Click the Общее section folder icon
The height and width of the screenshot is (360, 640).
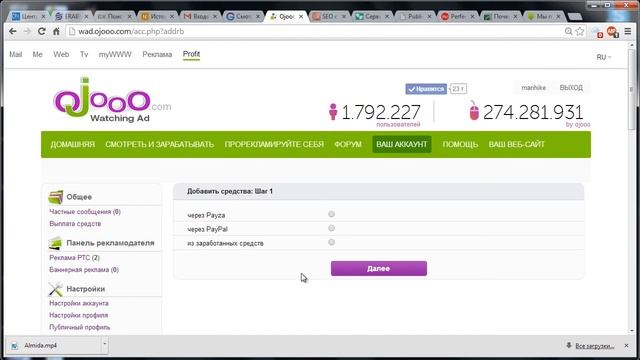[x=56, y=197]
